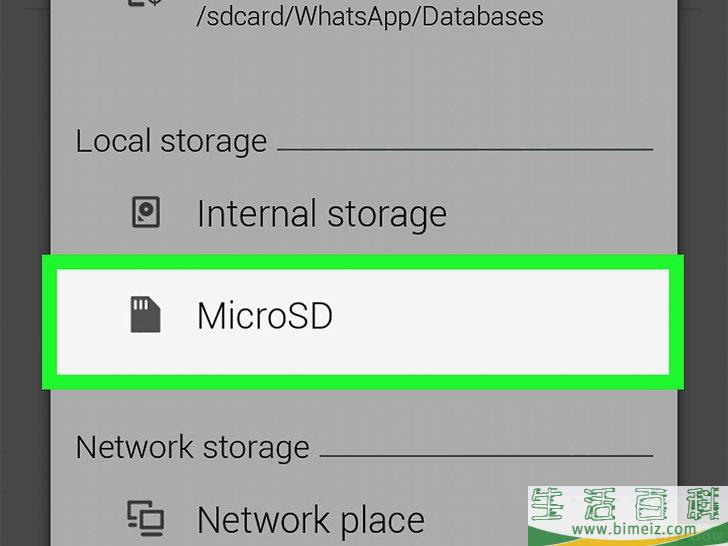728x546 pixels.
Task: Open the /sdcard/WhatsApp/Databases path entry
Action: tap(370, 15)
